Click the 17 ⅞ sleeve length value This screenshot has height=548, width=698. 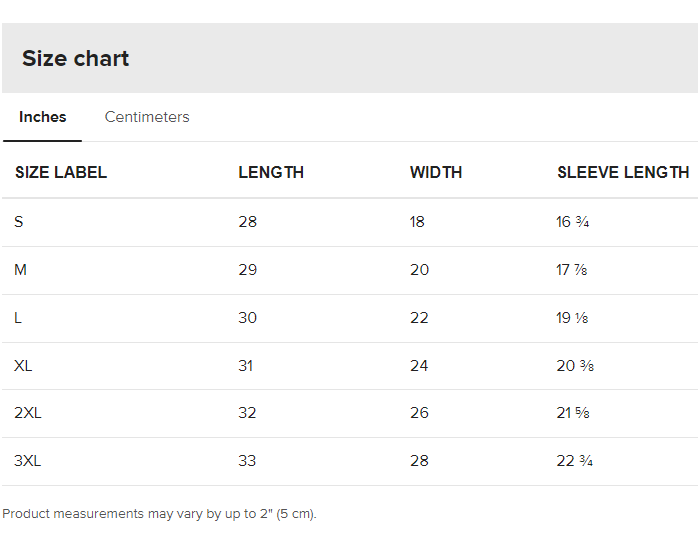[572, 270]
